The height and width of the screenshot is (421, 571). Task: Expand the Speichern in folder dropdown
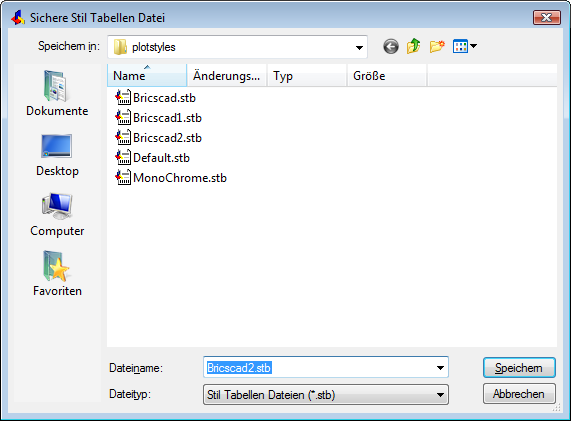click(x=359, y=47)
